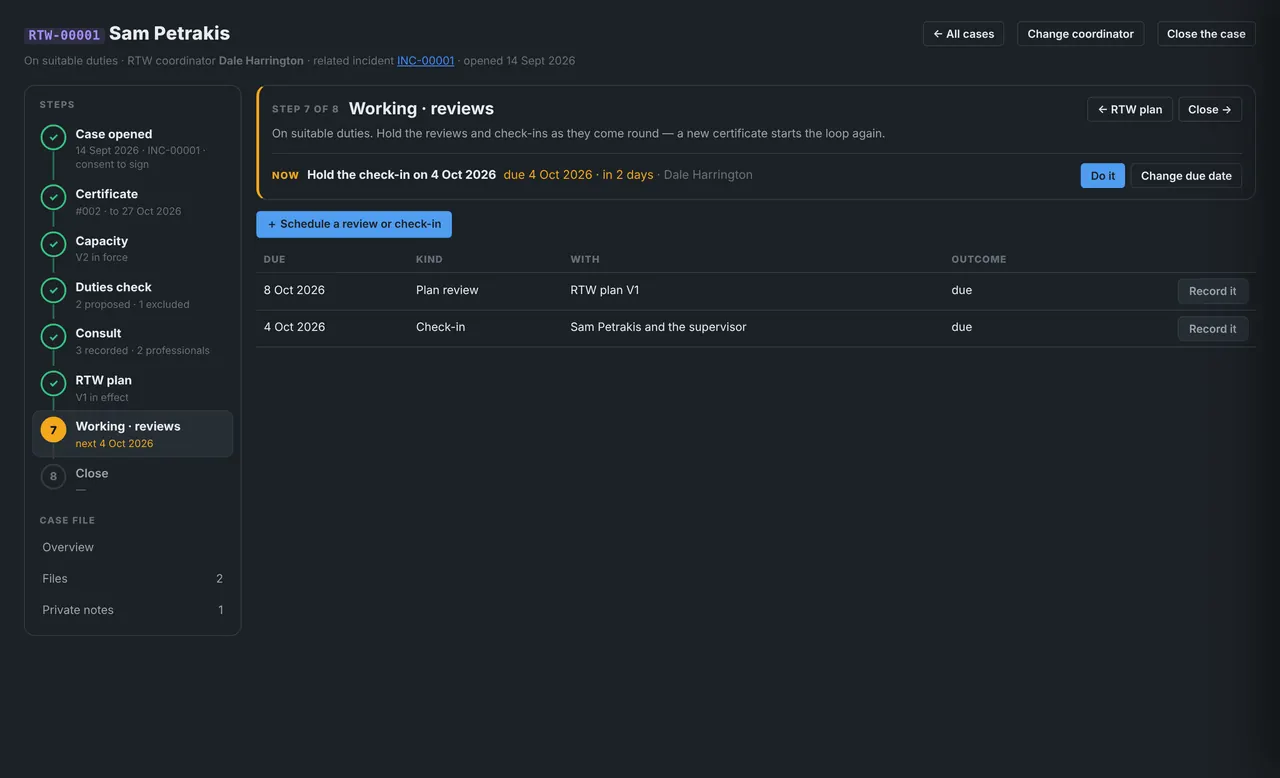Schedule a review or check-in
1280x778 pixels.
tap(354, 224)
